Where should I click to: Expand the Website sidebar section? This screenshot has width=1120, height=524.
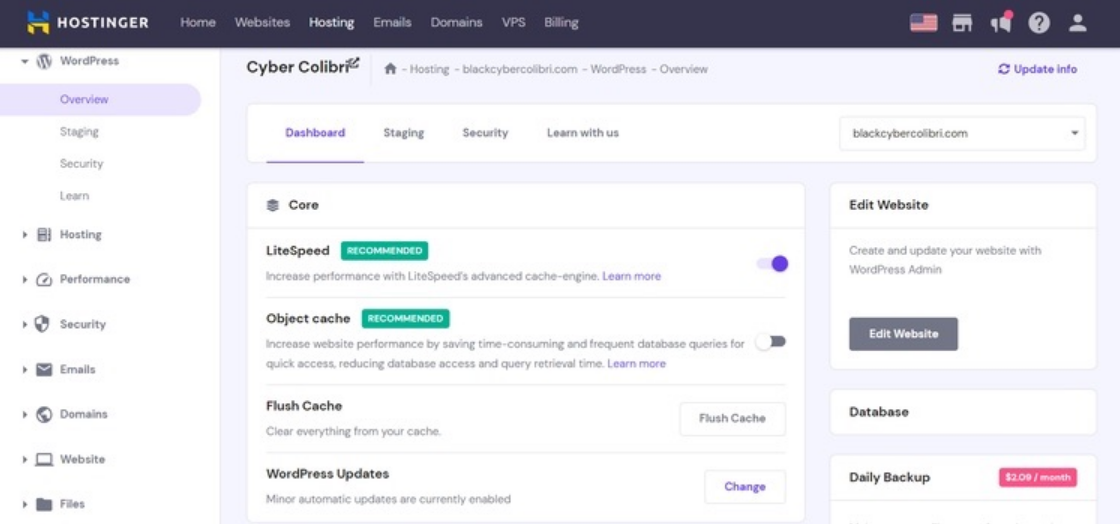coord(25,460)
